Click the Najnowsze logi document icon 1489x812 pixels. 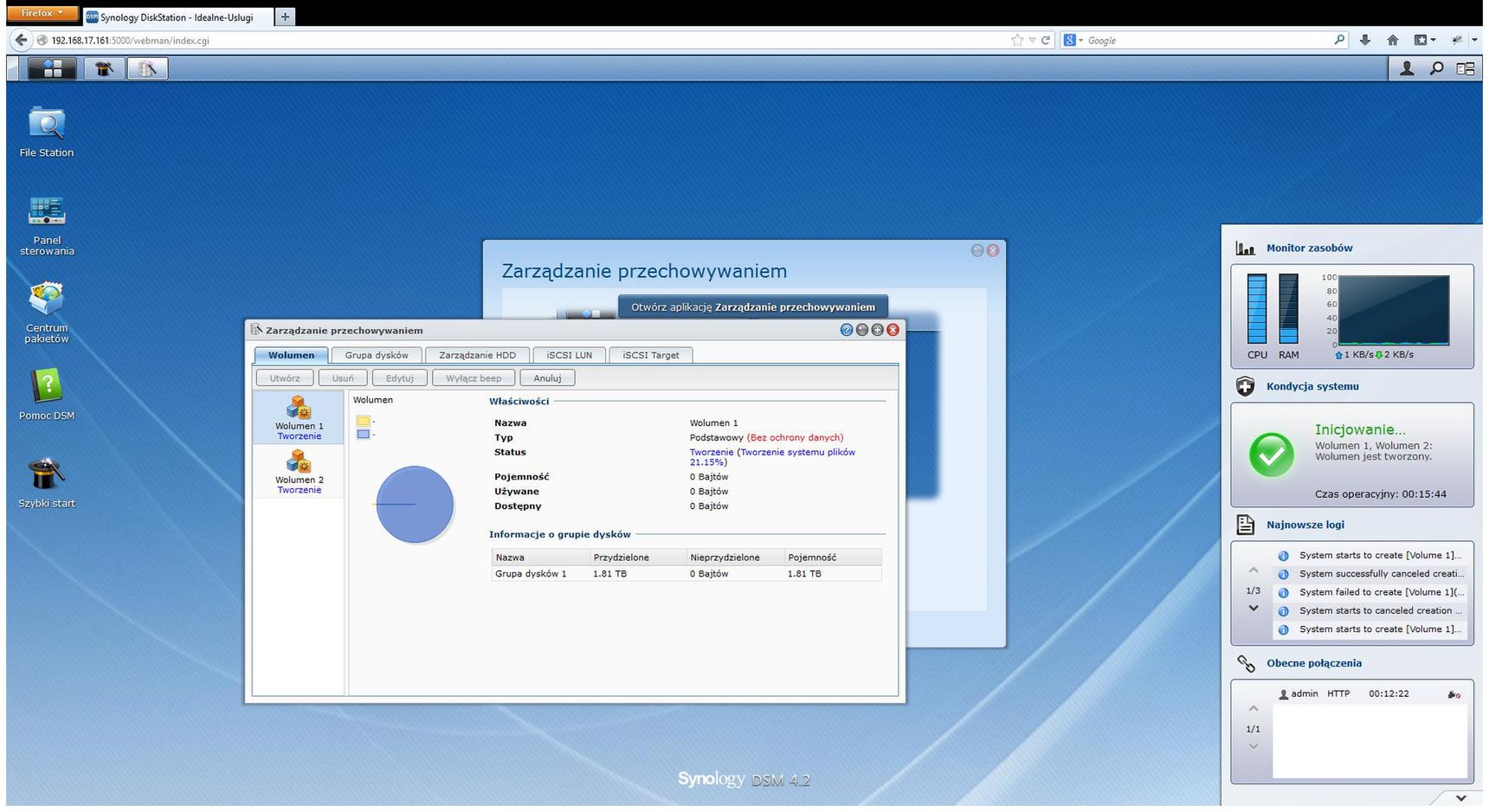(1246, 525)
